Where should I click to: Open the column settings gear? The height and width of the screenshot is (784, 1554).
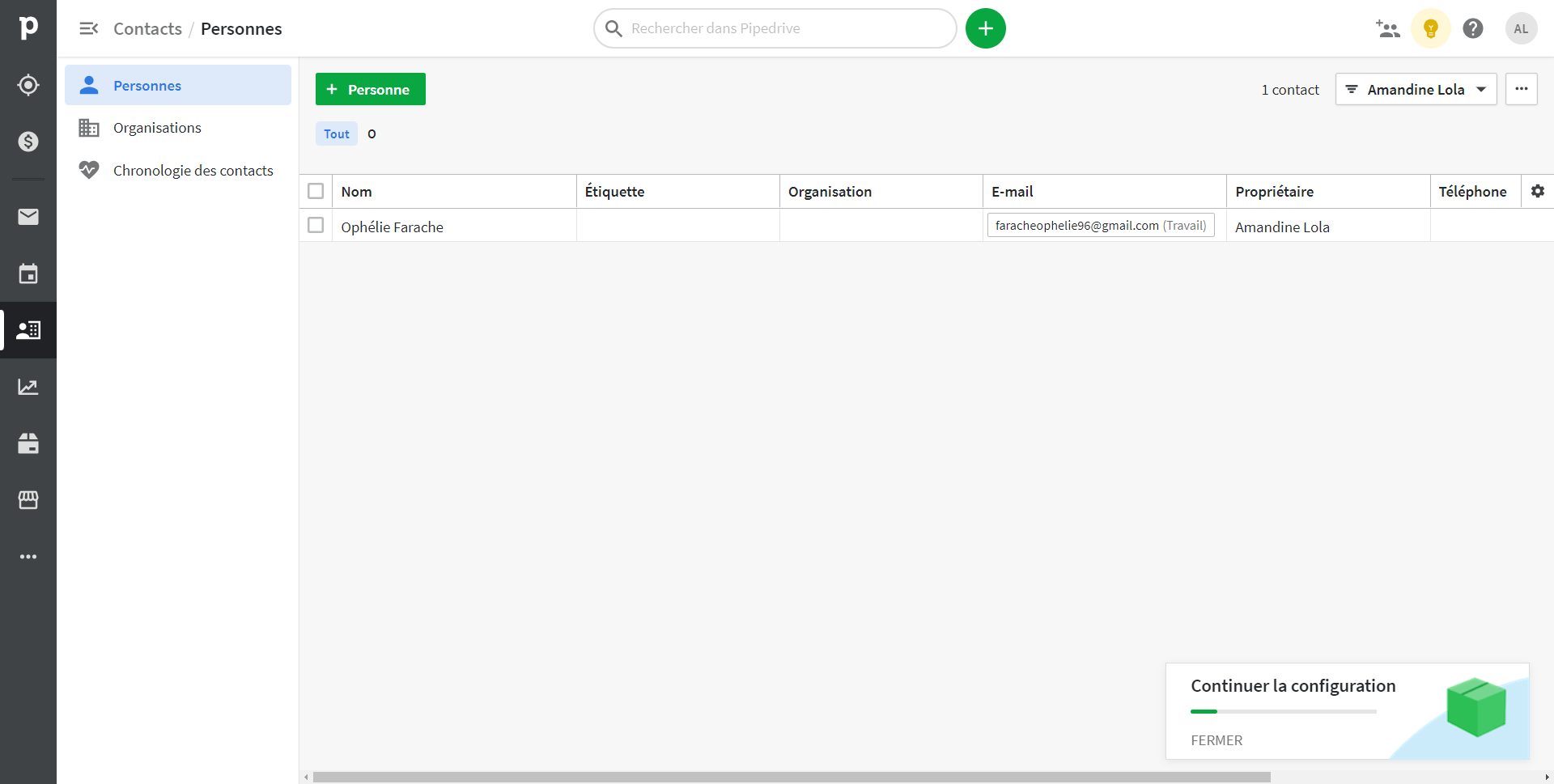coord(1538,192)
